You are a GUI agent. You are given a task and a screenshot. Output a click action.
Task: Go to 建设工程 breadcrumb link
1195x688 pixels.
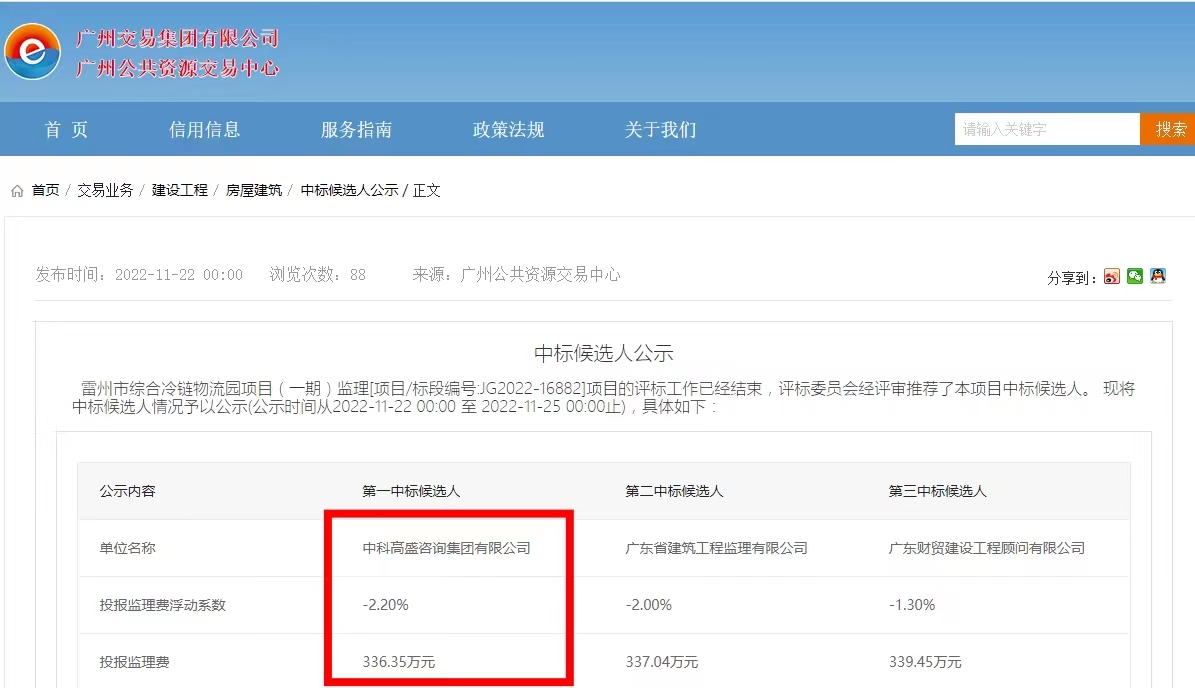179,190
